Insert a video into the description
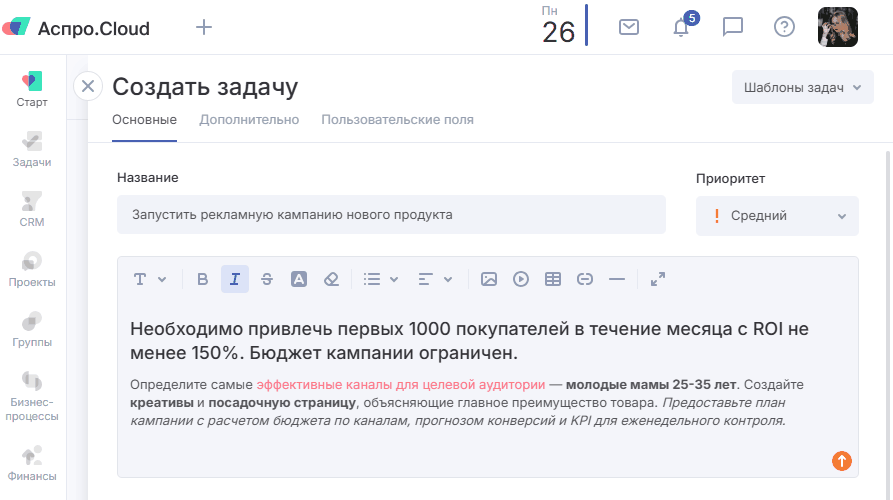The height and width of the screenshot is (500, 893). tap(521, 279)
